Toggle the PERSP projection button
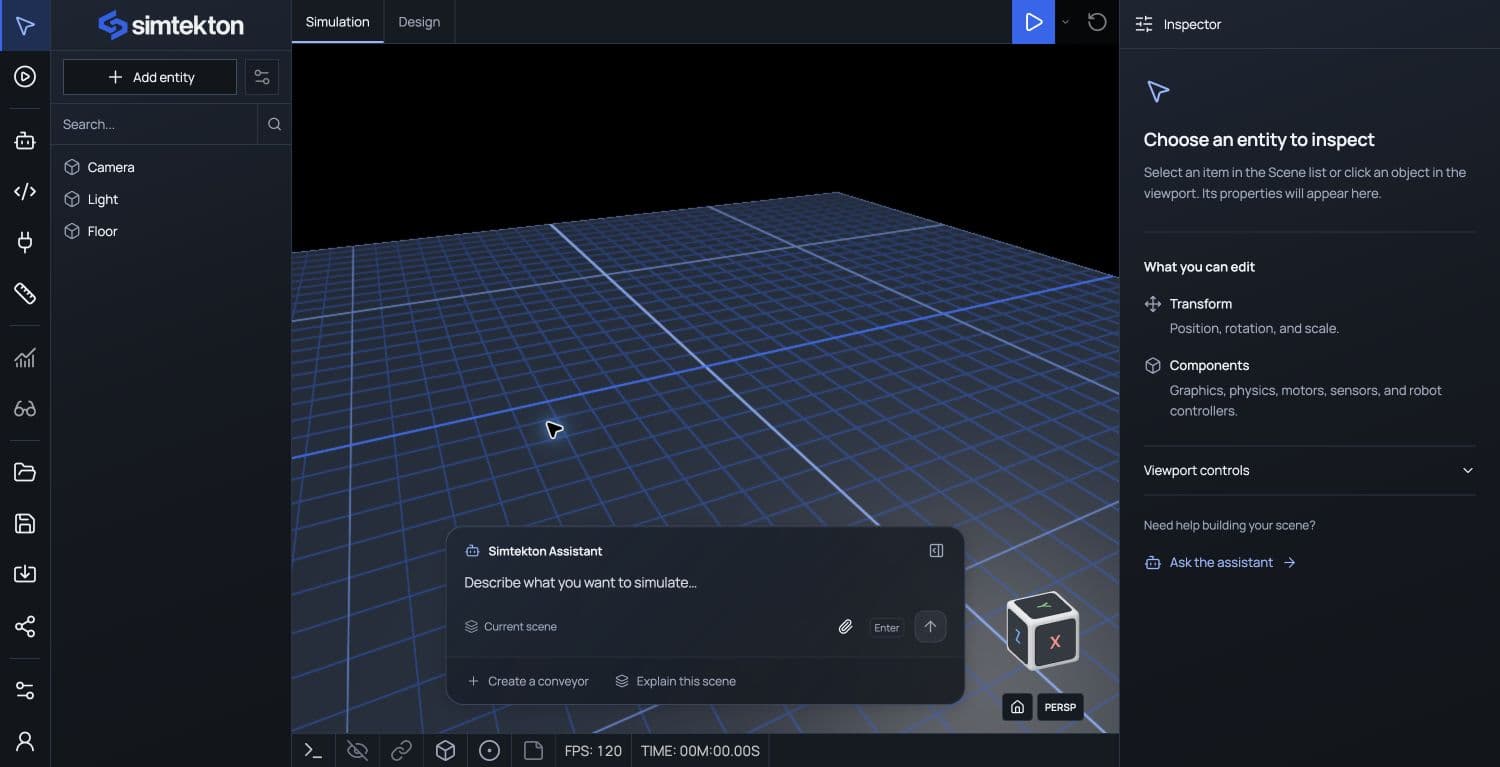The width and height of the screenshot is (1500, 767). click(x=1060, y=707)
